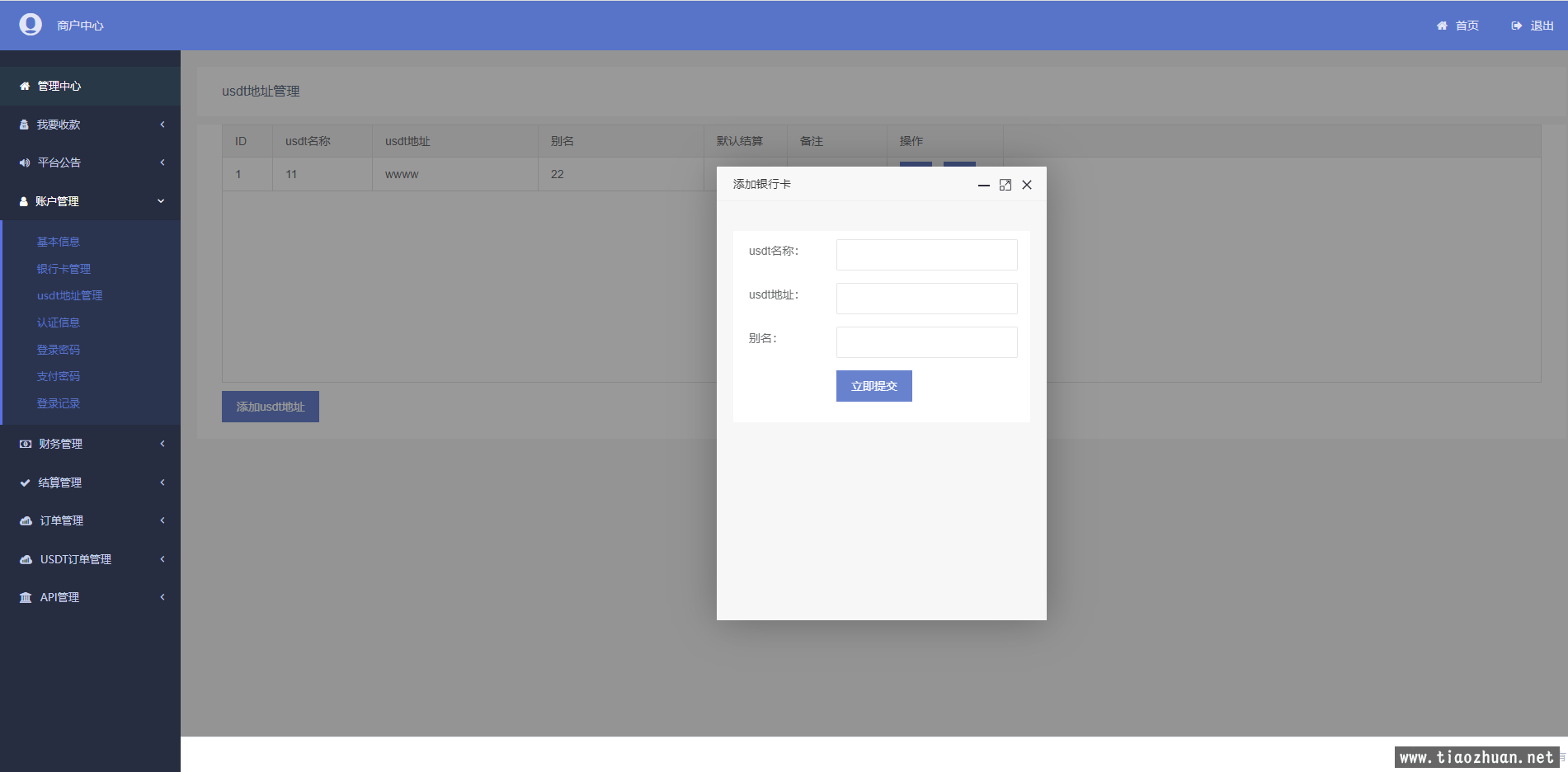
Task: Click the bank icon for API管理
Action: (26, 597)
